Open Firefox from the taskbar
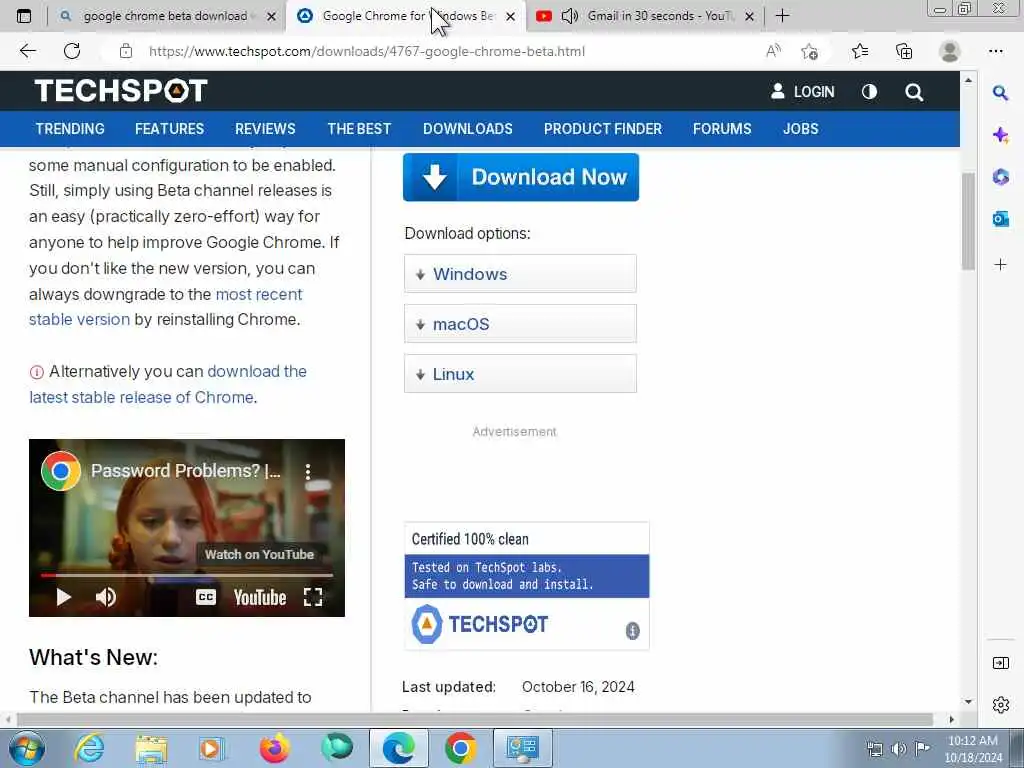Viewport: 1024px width, 768px height. pyautogui.click(x=275, y=748)
